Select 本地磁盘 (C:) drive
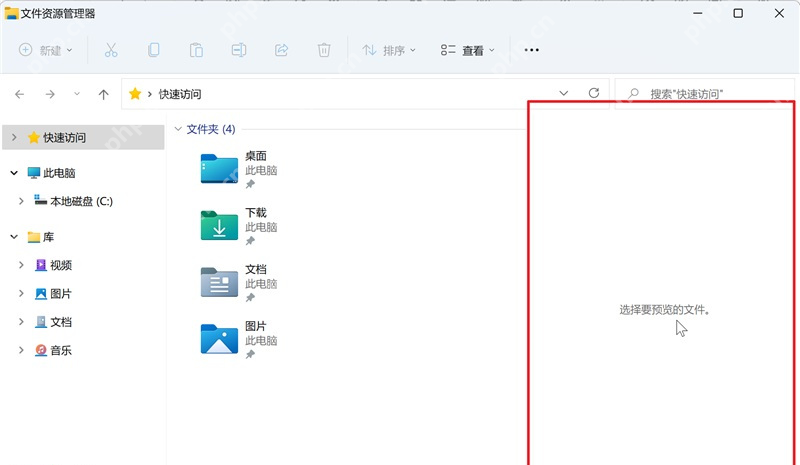 click(x=73, y=201)
